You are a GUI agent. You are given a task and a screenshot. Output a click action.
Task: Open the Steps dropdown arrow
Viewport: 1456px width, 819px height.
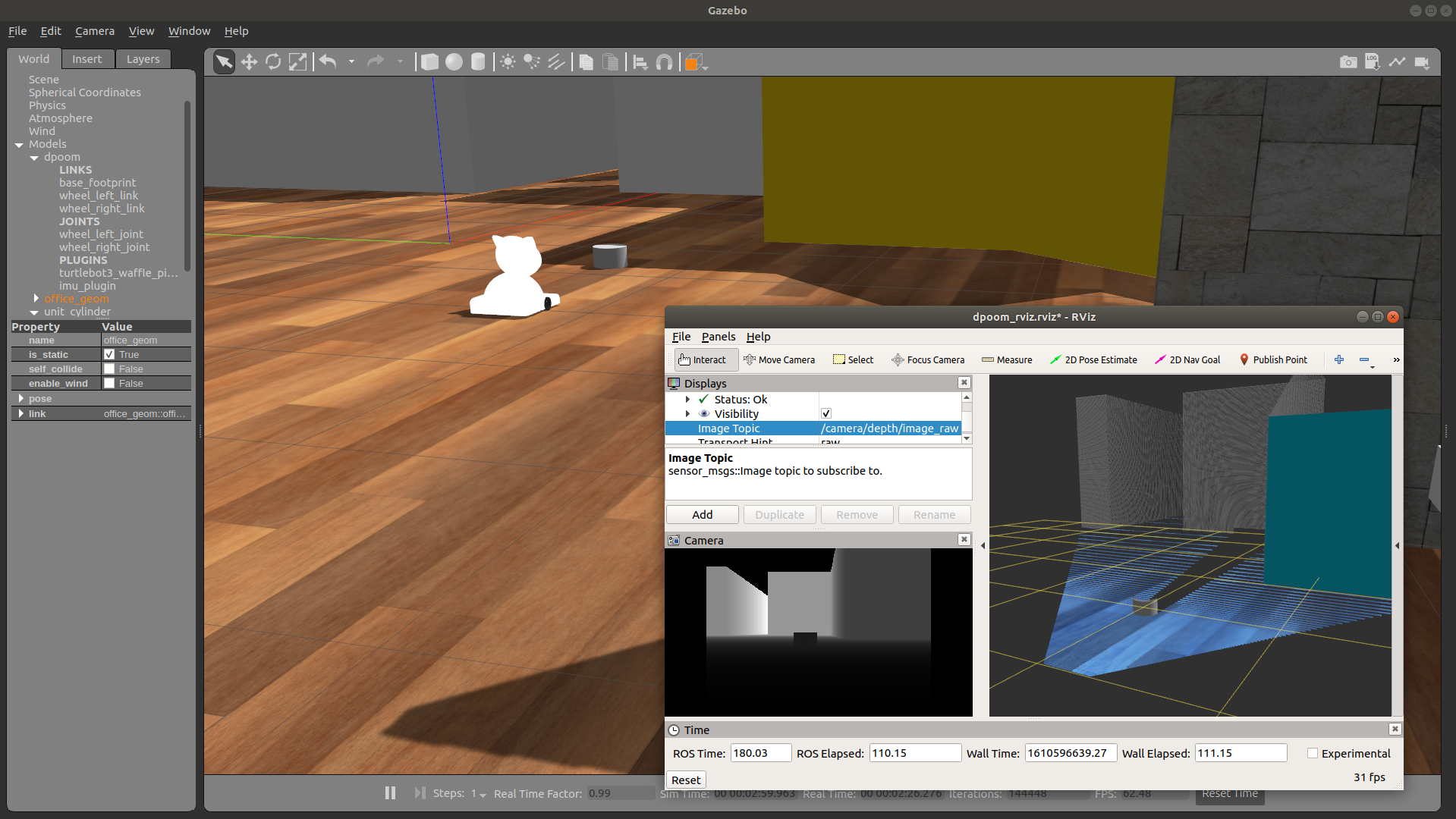coord(483,795)
